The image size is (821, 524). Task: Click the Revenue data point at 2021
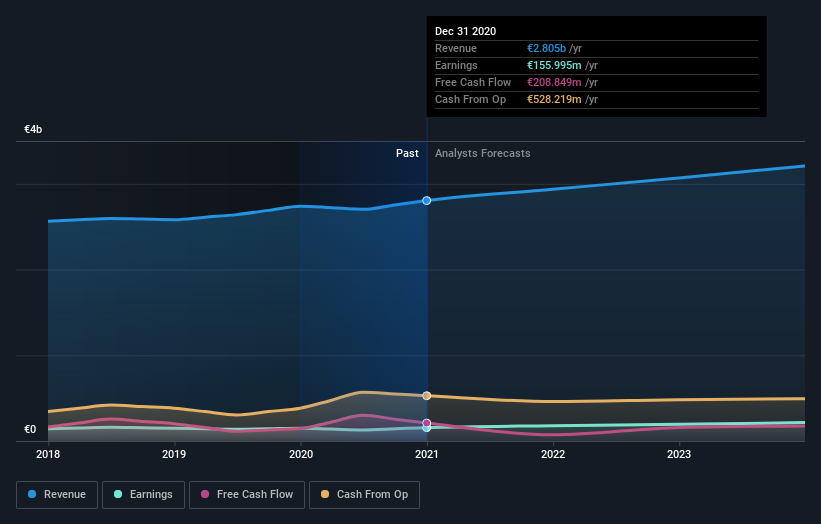tap(427, 200)
